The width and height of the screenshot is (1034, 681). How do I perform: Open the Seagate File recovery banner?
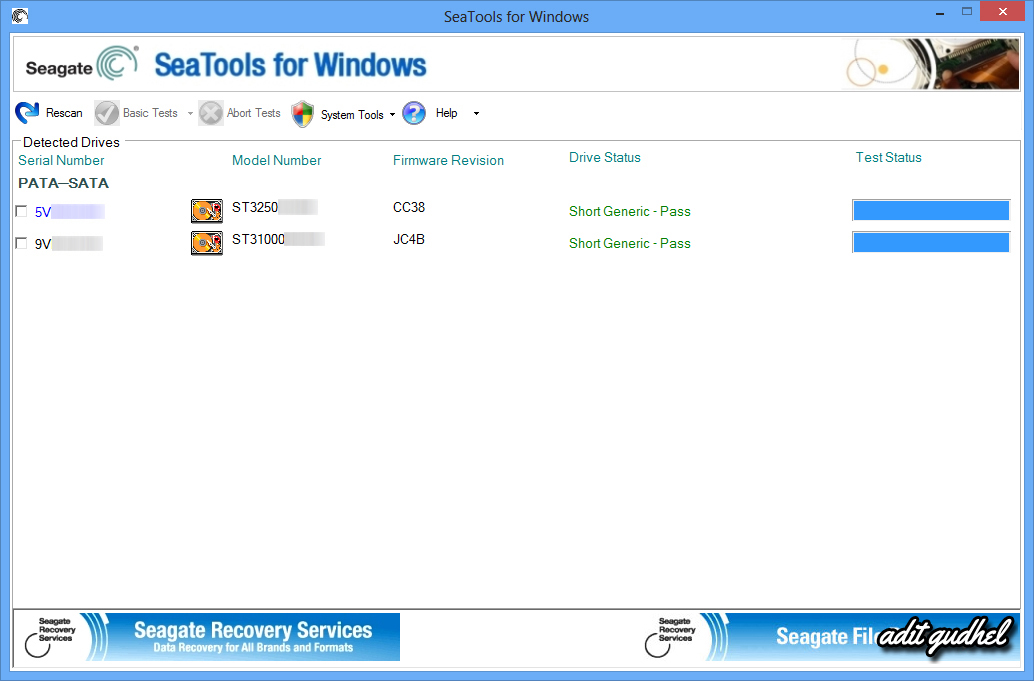[x=832, y=637]
